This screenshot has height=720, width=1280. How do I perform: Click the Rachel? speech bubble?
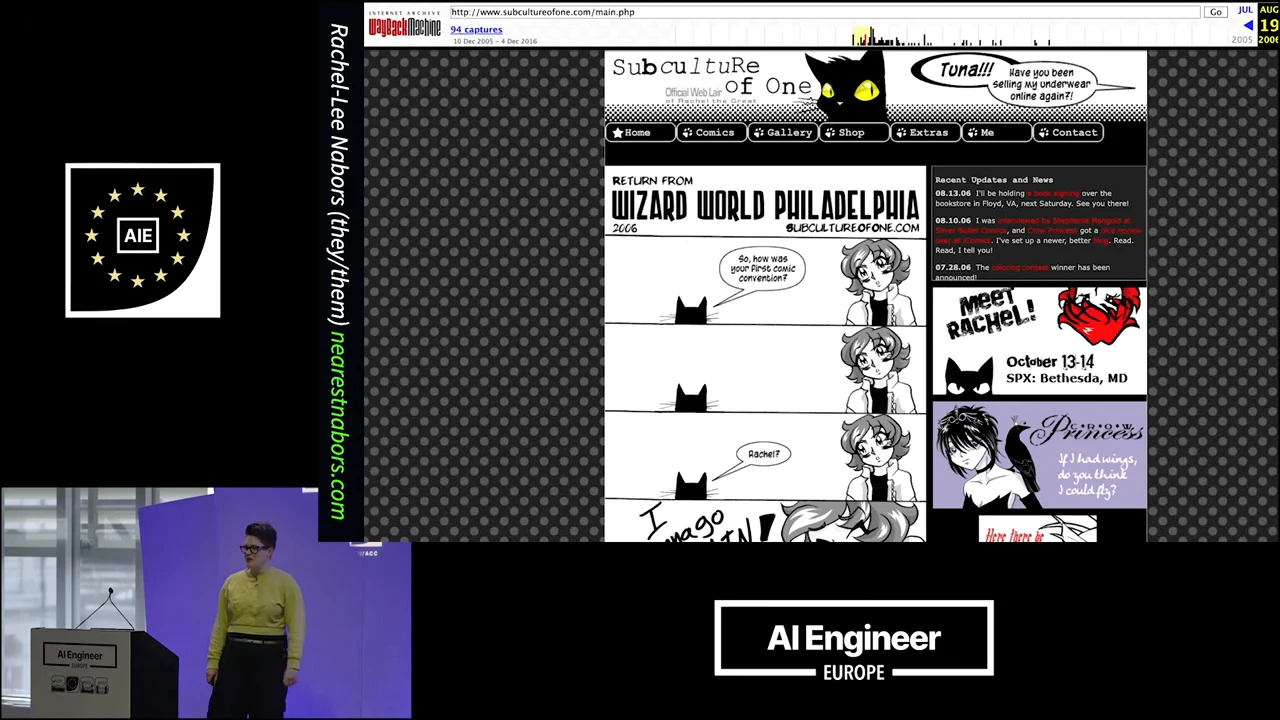click(764, 455)
